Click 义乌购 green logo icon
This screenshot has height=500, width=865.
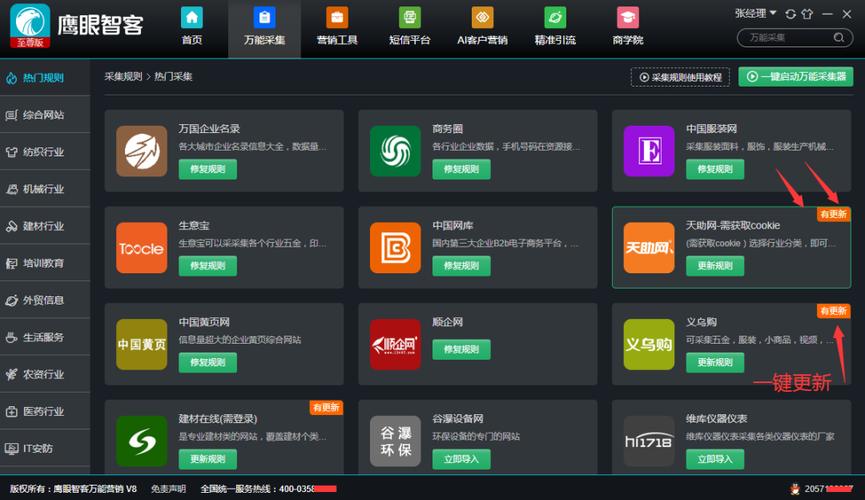pos(649,344)
